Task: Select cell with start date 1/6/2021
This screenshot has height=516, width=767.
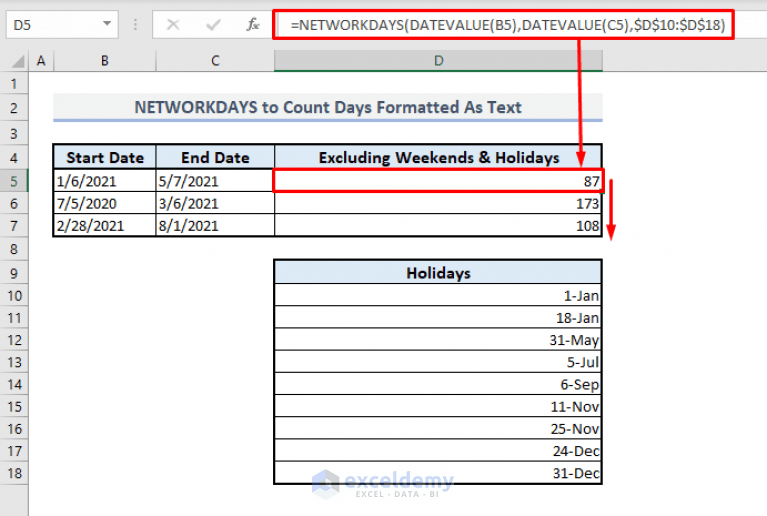Action: [105, 181]
